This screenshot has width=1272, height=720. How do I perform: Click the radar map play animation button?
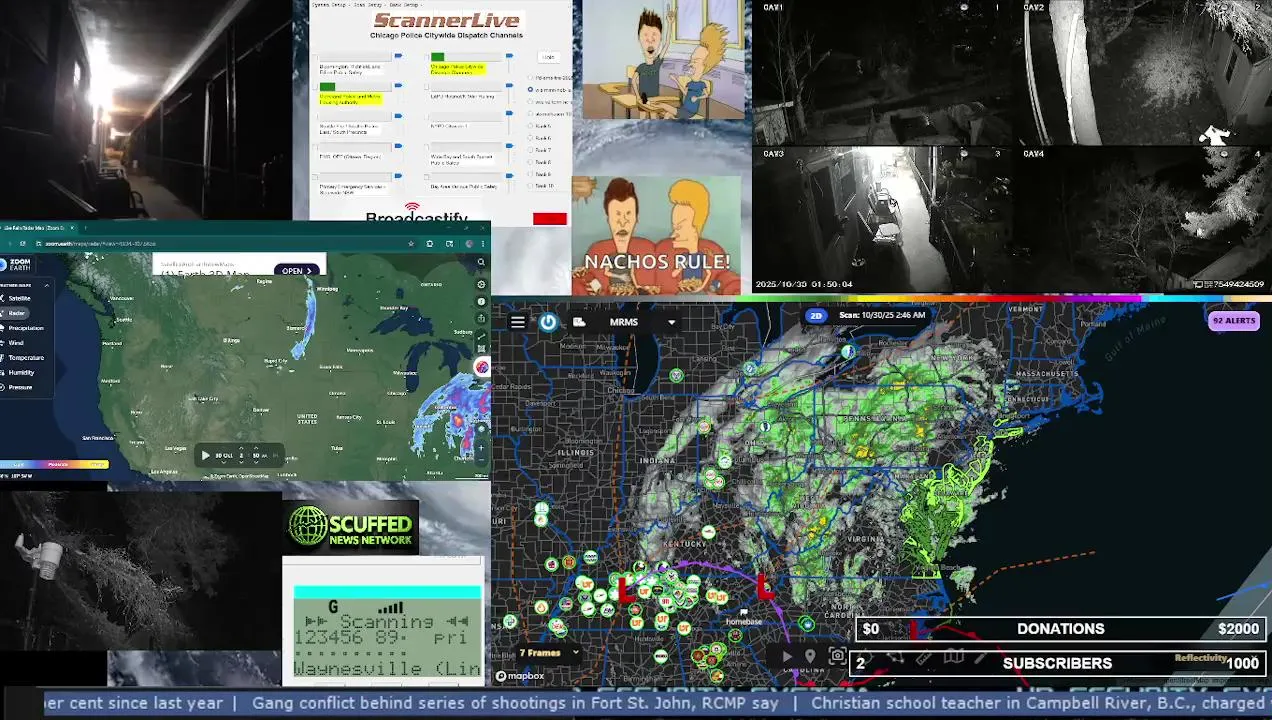point(787,657)
